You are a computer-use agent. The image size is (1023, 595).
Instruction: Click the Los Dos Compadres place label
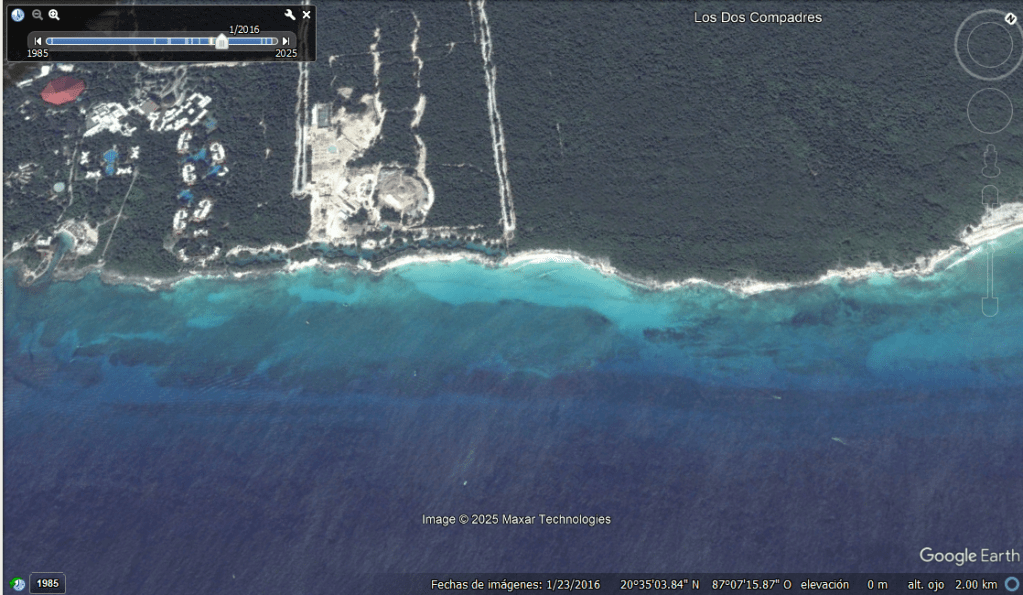(757, 18)
